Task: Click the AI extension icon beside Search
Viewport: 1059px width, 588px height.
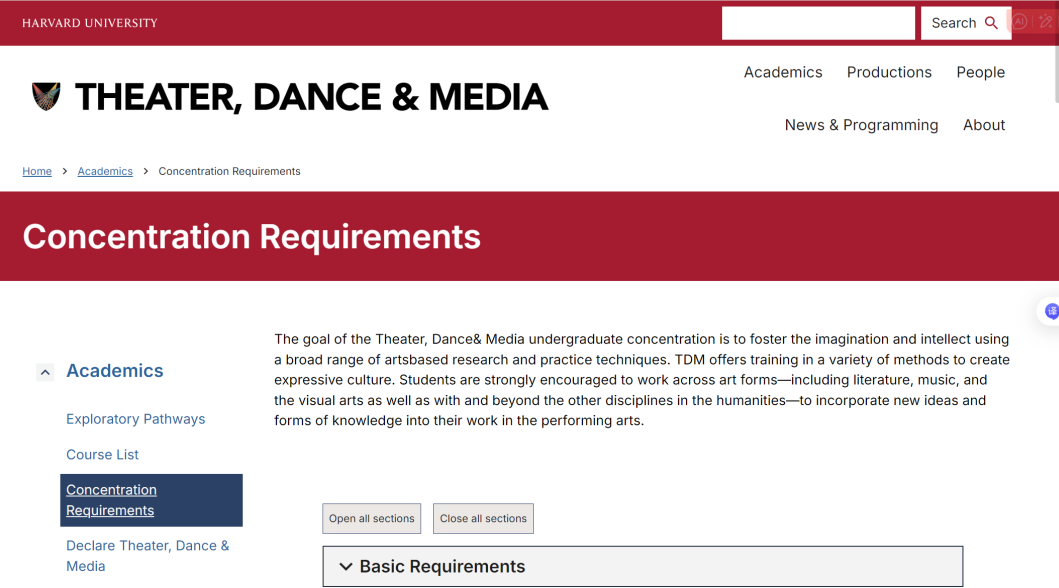Action: pyautogui.click(x=1019, y=22)
